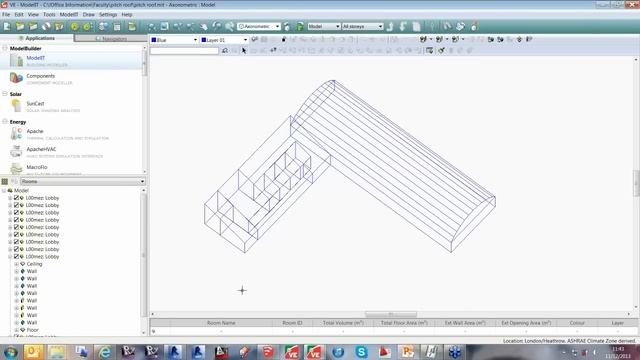Open the ModelIT menu
Image resolution: width=640 pixels, height=360 pixels.
point(69,15)
